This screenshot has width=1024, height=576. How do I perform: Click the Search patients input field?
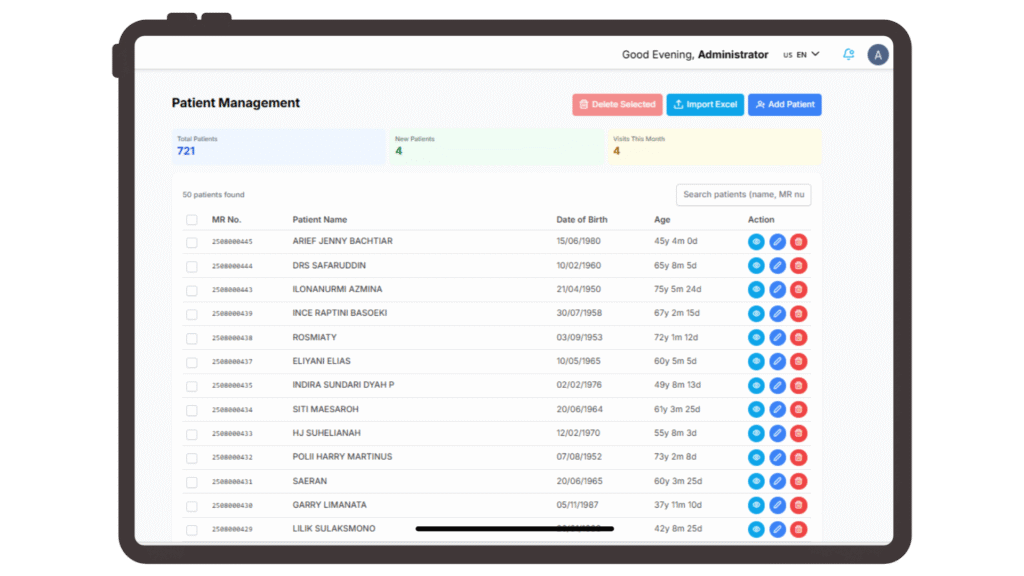[x=743, y=194]
